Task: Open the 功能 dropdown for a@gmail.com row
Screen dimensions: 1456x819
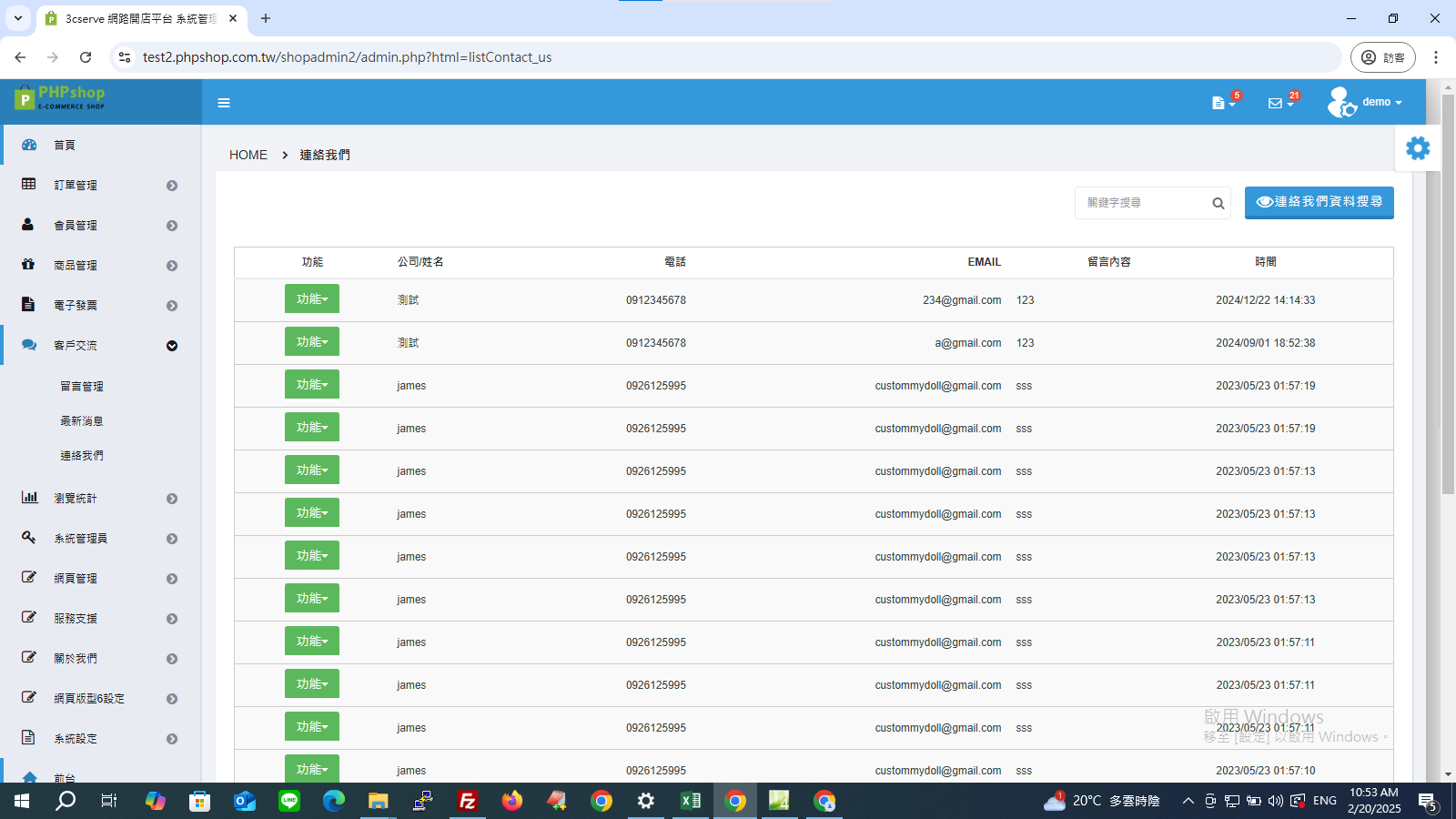Action: (312, 341)
